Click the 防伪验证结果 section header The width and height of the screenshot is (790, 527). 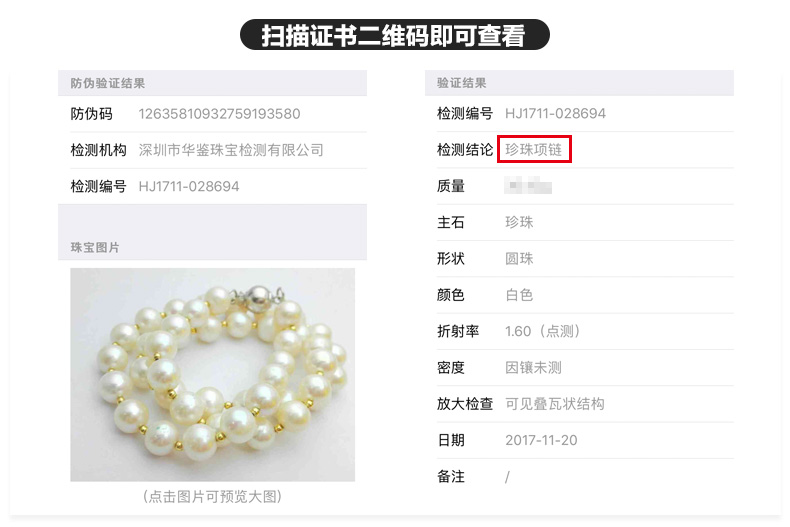107,83
